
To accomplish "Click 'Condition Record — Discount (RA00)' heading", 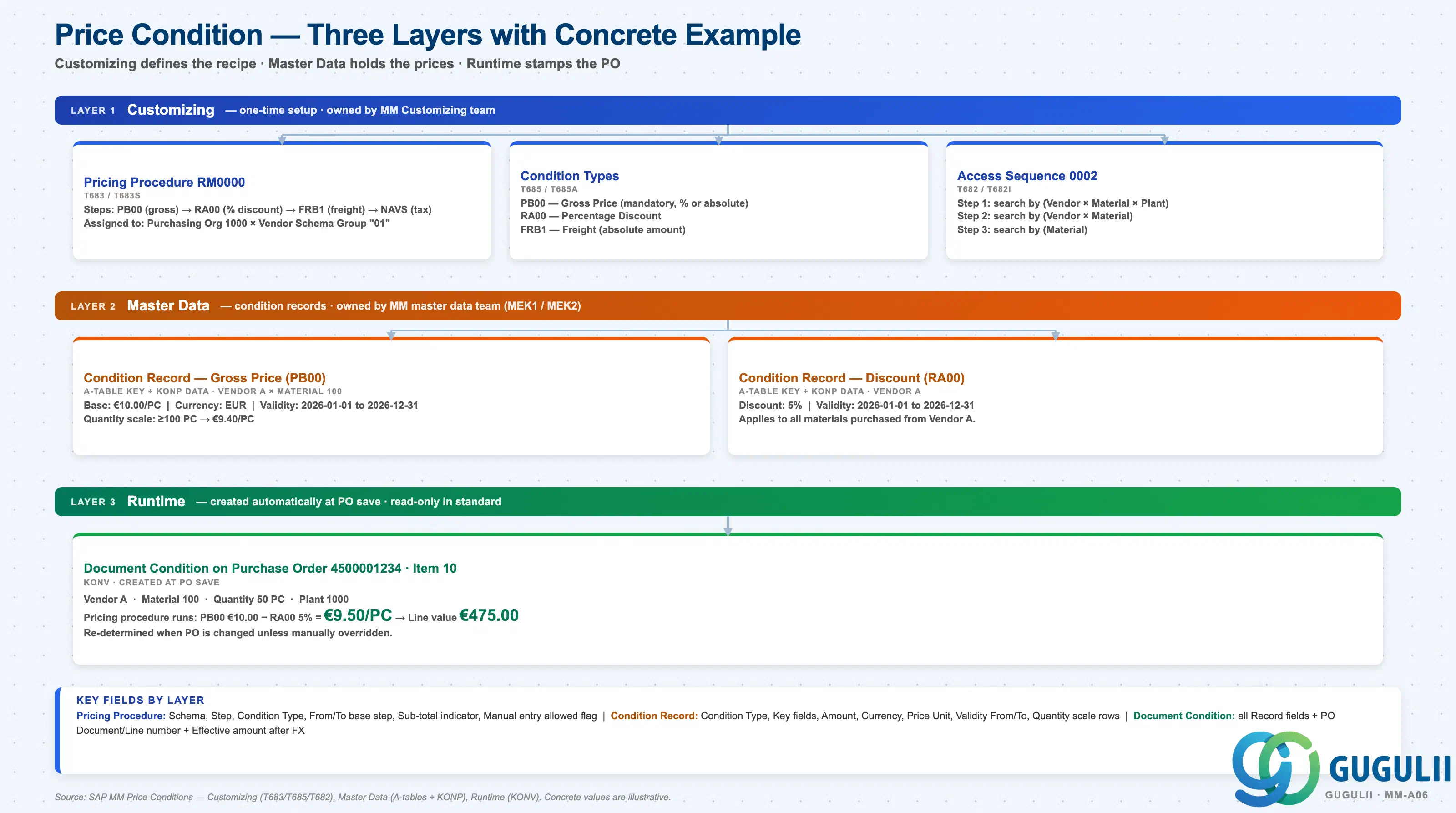I will 852,378.
